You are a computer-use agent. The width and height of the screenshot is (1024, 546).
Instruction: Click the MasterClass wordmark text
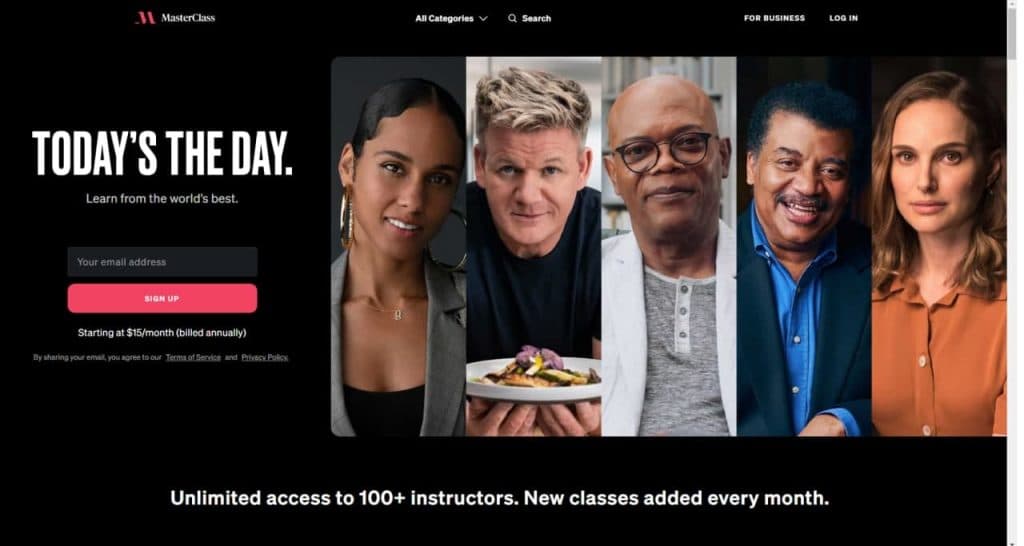188,18
